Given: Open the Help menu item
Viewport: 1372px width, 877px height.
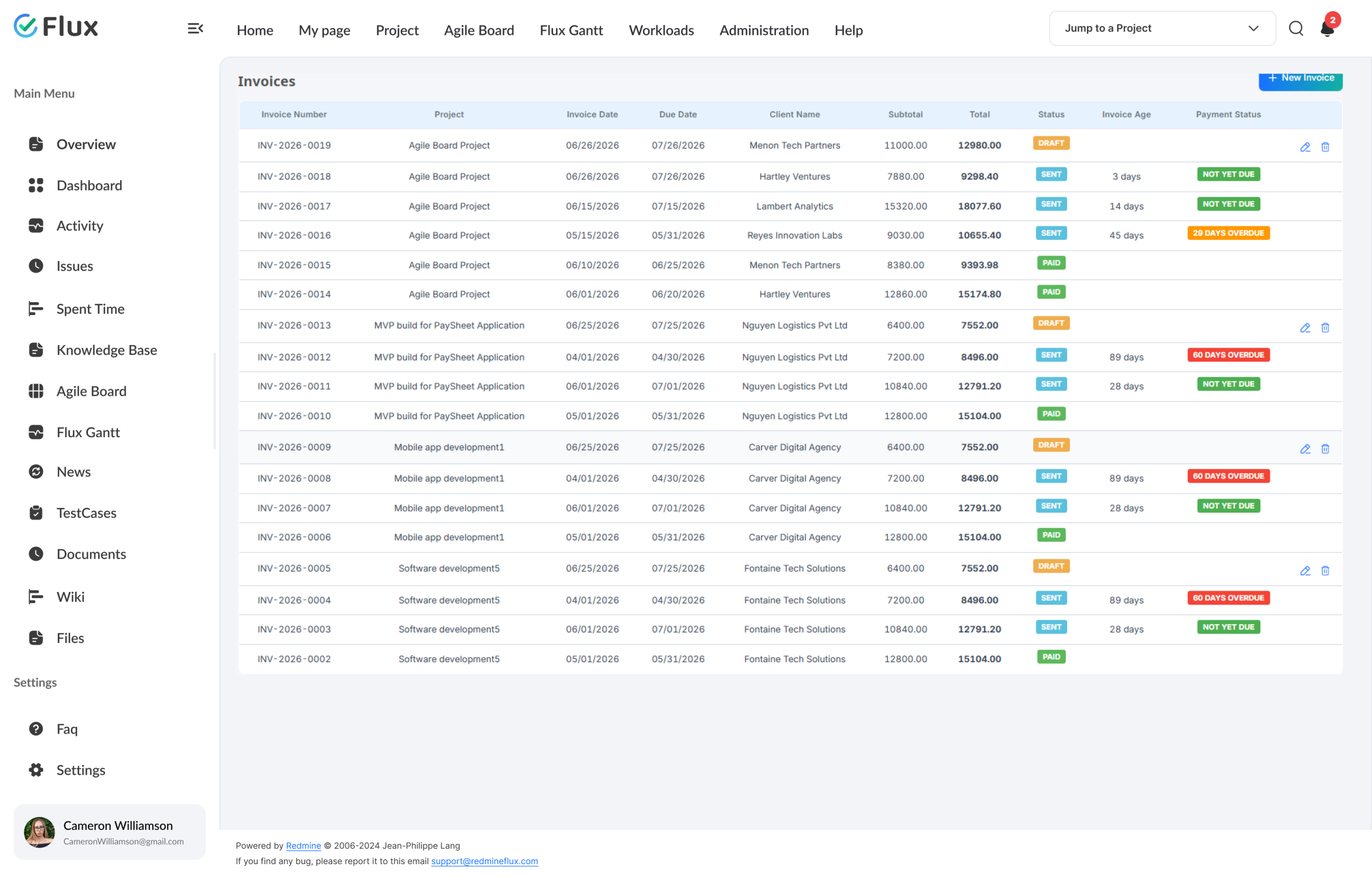Looking at the screenshot, I should coord(848,30).
